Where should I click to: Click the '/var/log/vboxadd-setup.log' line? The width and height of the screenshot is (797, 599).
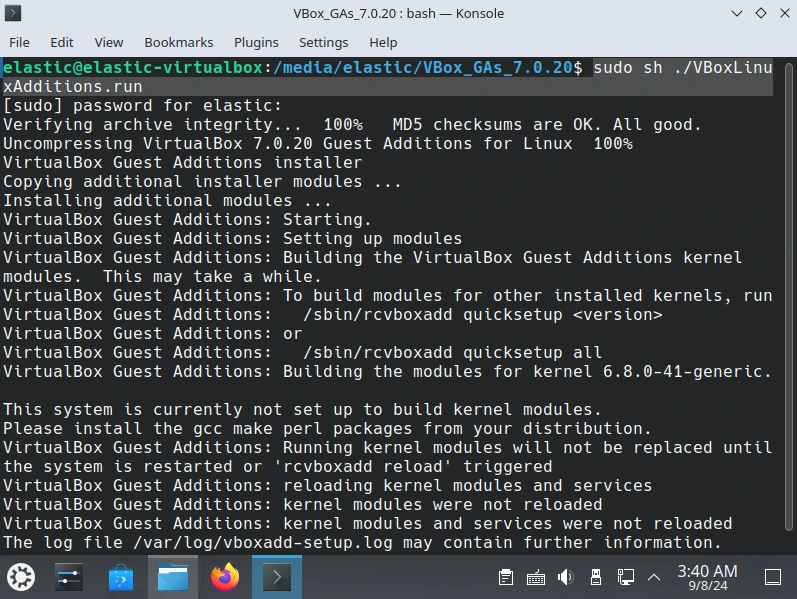(x=362, y=543)
